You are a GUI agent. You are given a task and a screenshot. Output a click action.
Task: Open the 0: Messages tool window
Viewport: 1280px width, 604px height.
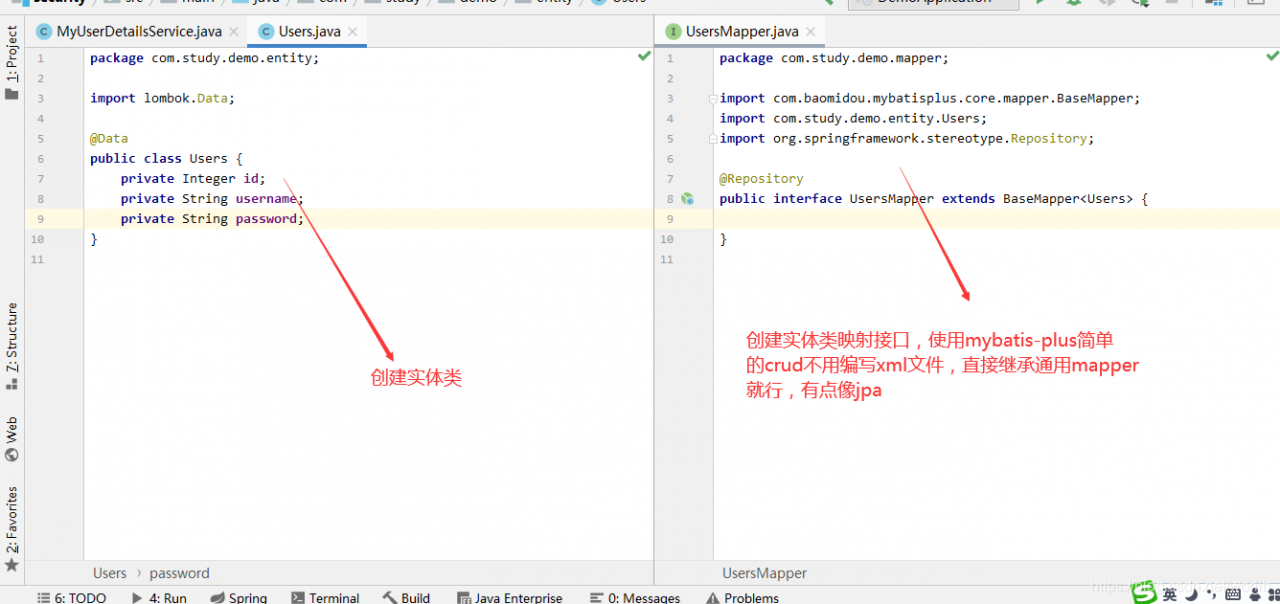[635, 597]
